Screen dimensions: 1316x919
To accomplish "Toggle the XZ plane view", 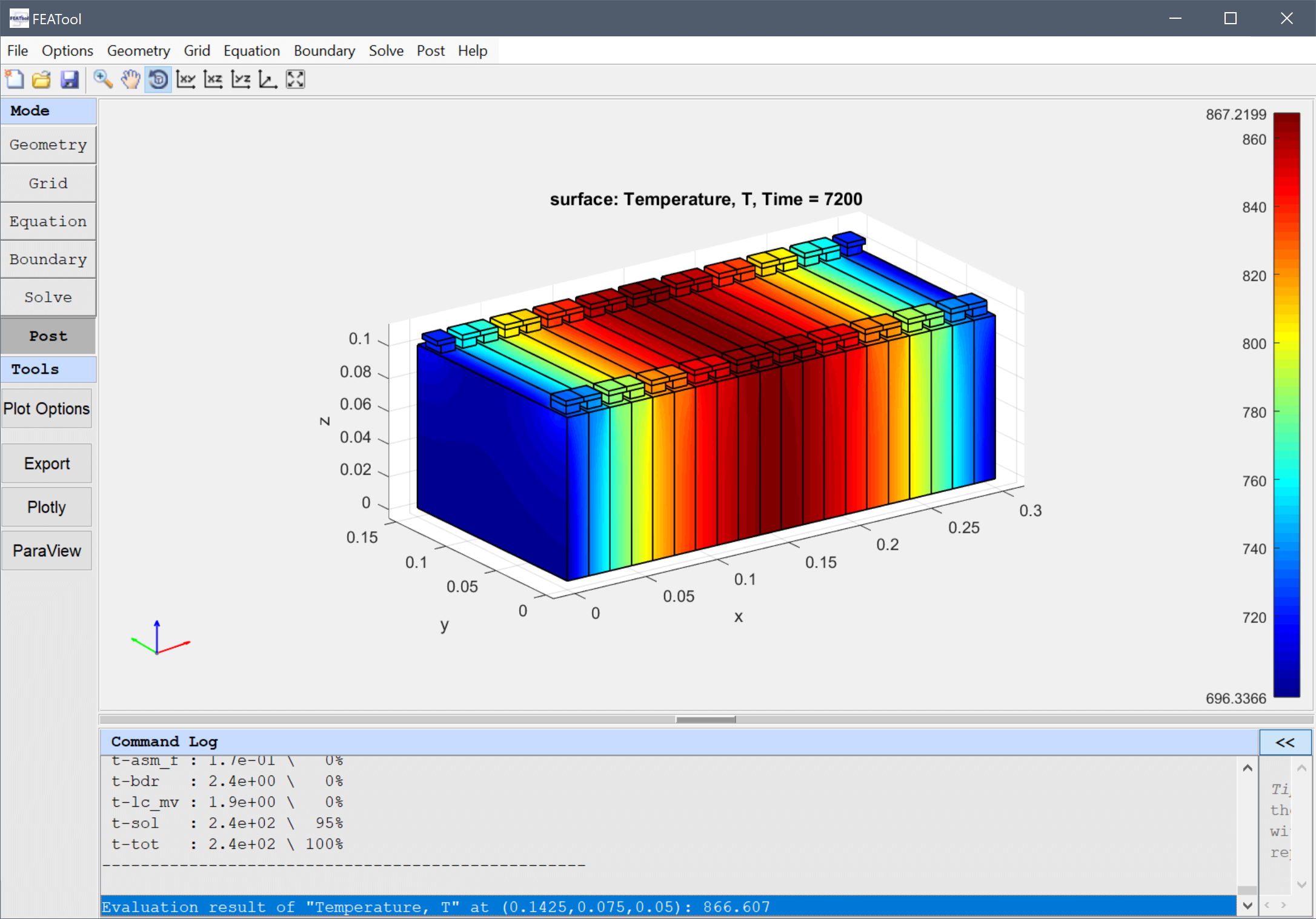I will tap(213, 79).
